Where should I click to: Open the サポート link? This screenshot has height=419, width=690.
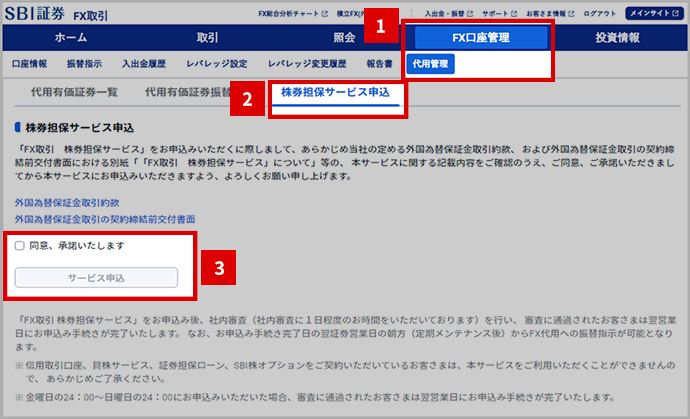click(x=499, y=14)
